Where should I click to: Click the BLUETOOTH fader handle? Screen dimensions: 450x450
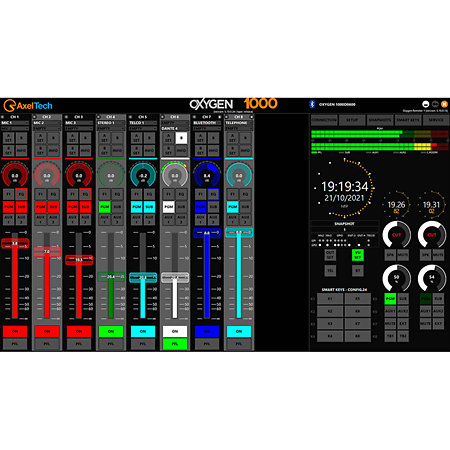point(207,233)
